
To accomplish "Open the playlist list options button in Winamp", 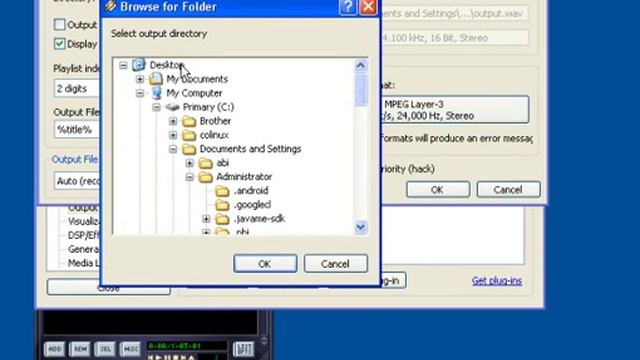I will pyautogui.click(x=244, y=349).
